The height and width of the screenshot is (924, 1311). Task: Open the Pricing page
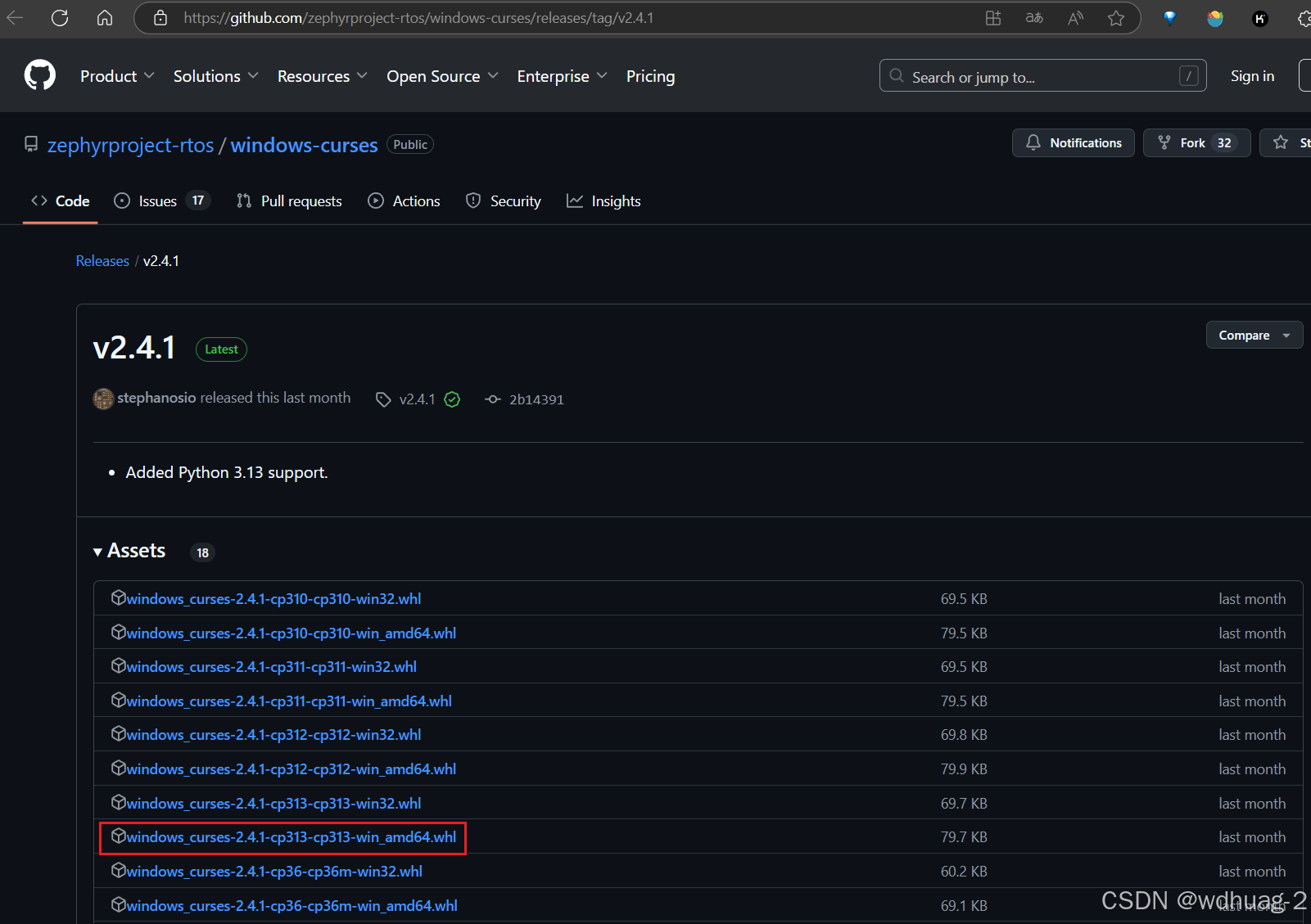click(651, 76)
